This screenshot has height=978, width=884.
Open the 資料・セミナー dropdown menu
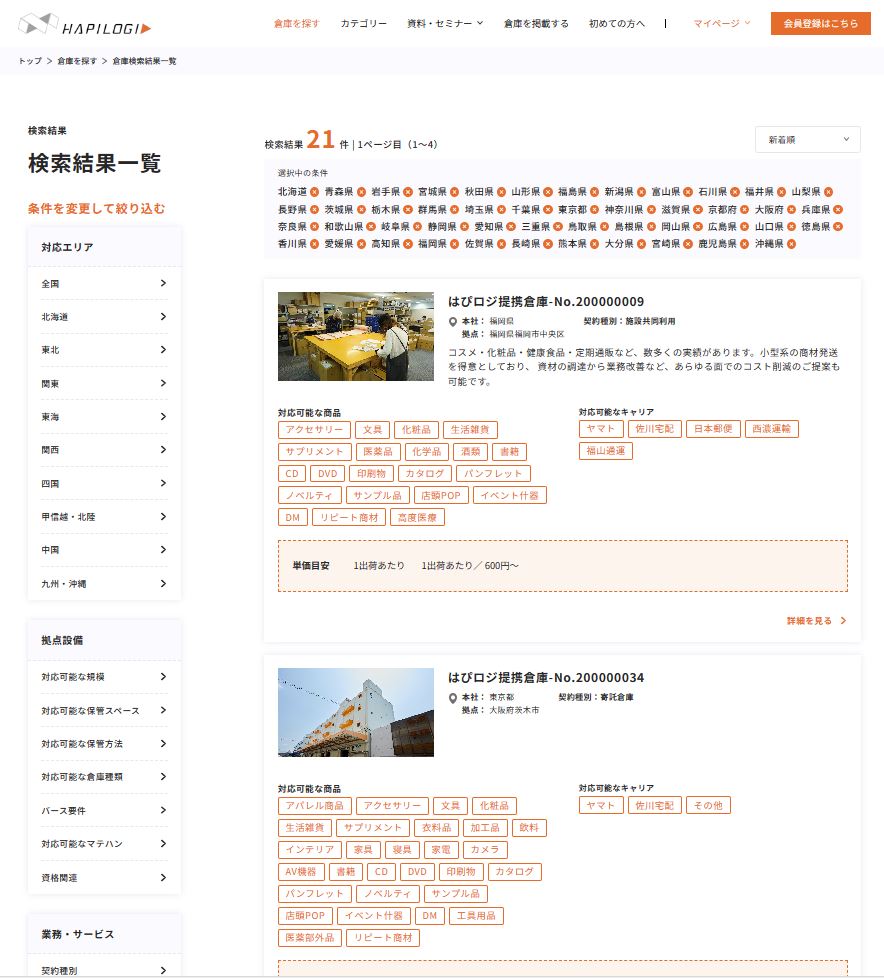coord(445,24)
